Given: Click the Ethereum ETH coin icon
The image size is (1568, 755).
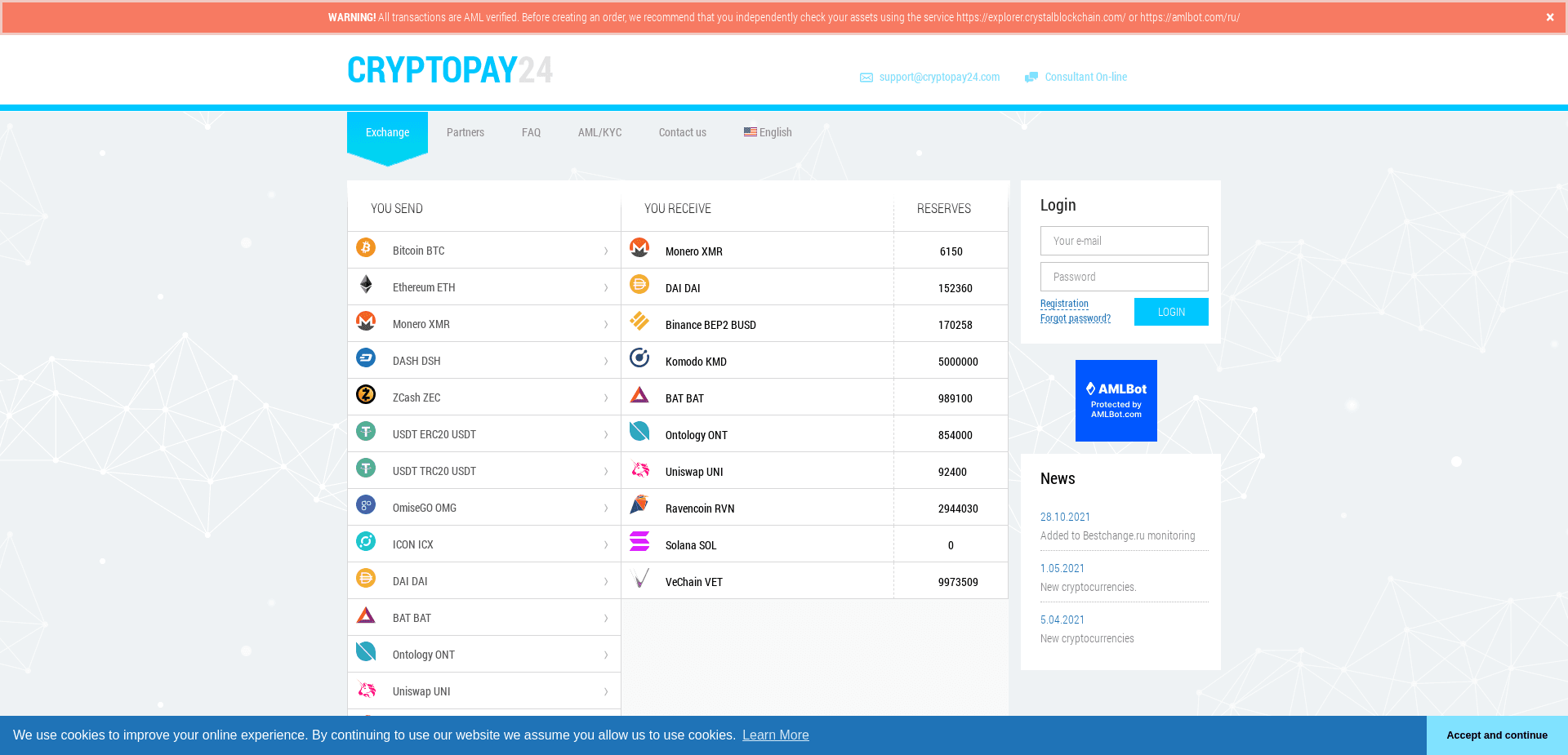Looking at the screenshot, I should click(366, 285).
